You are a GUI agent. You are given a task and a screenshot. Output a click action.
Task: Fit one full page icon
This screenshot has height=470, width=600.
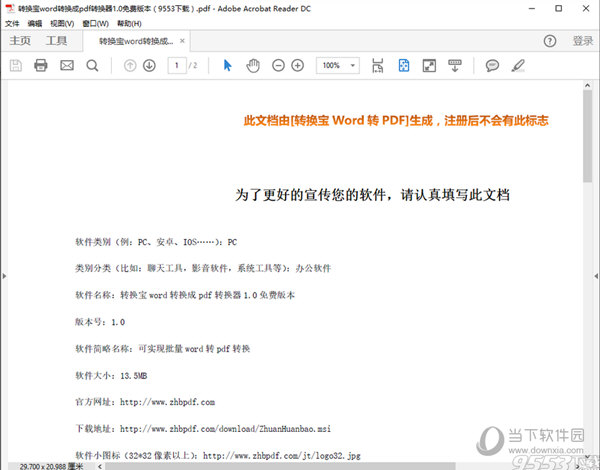(x=404, y=65)
